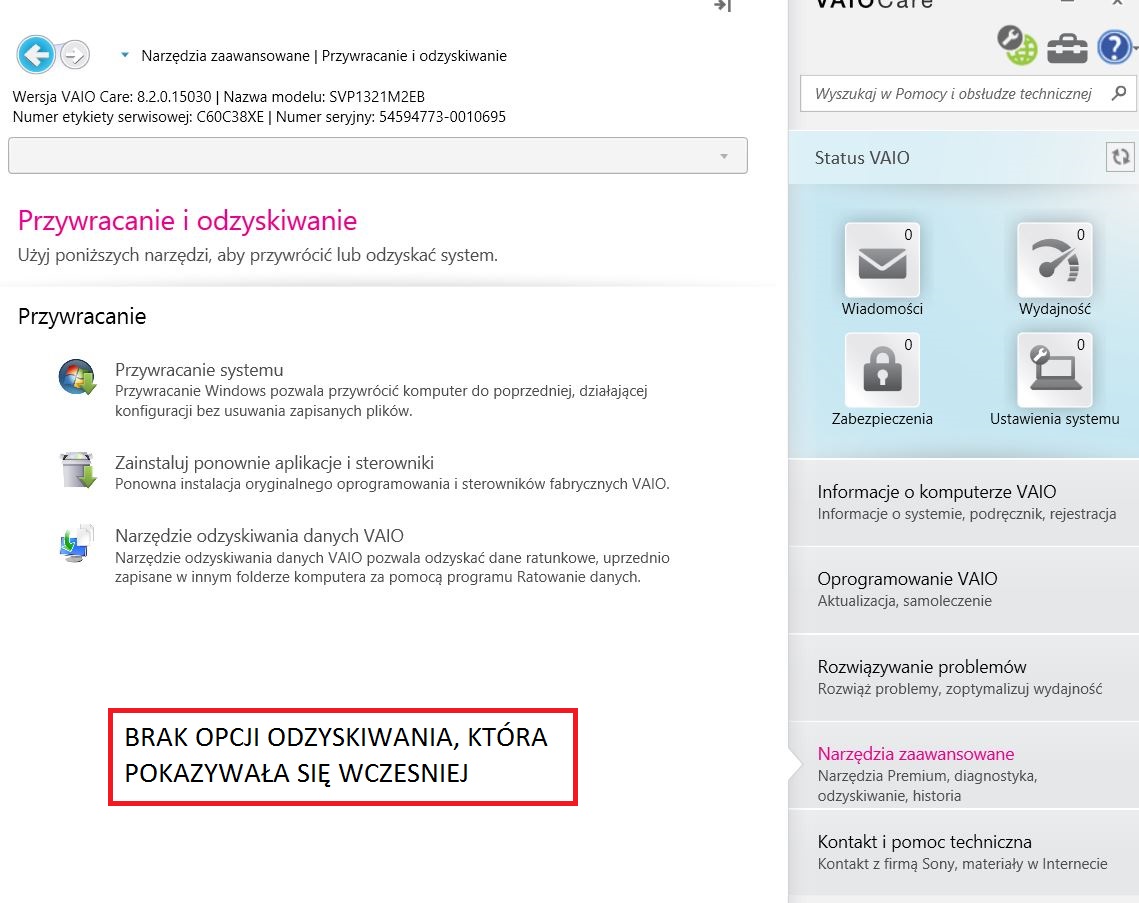Screen dimensions: 1139x903
Task: Open the wrench and globe tools icon
Action: pyautogui.click(x=1017, y=45)
